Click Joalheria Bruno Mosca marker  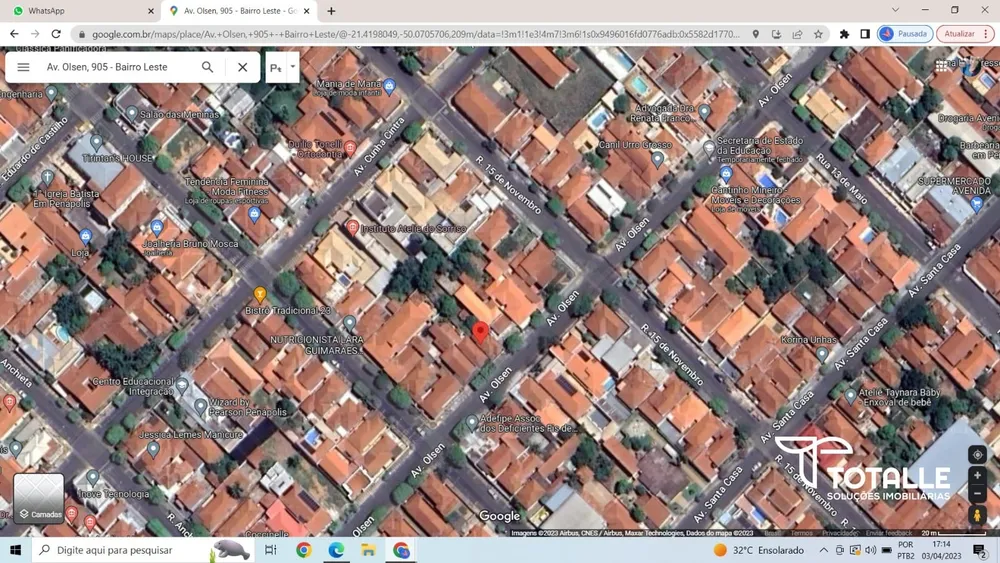[157, 227]
